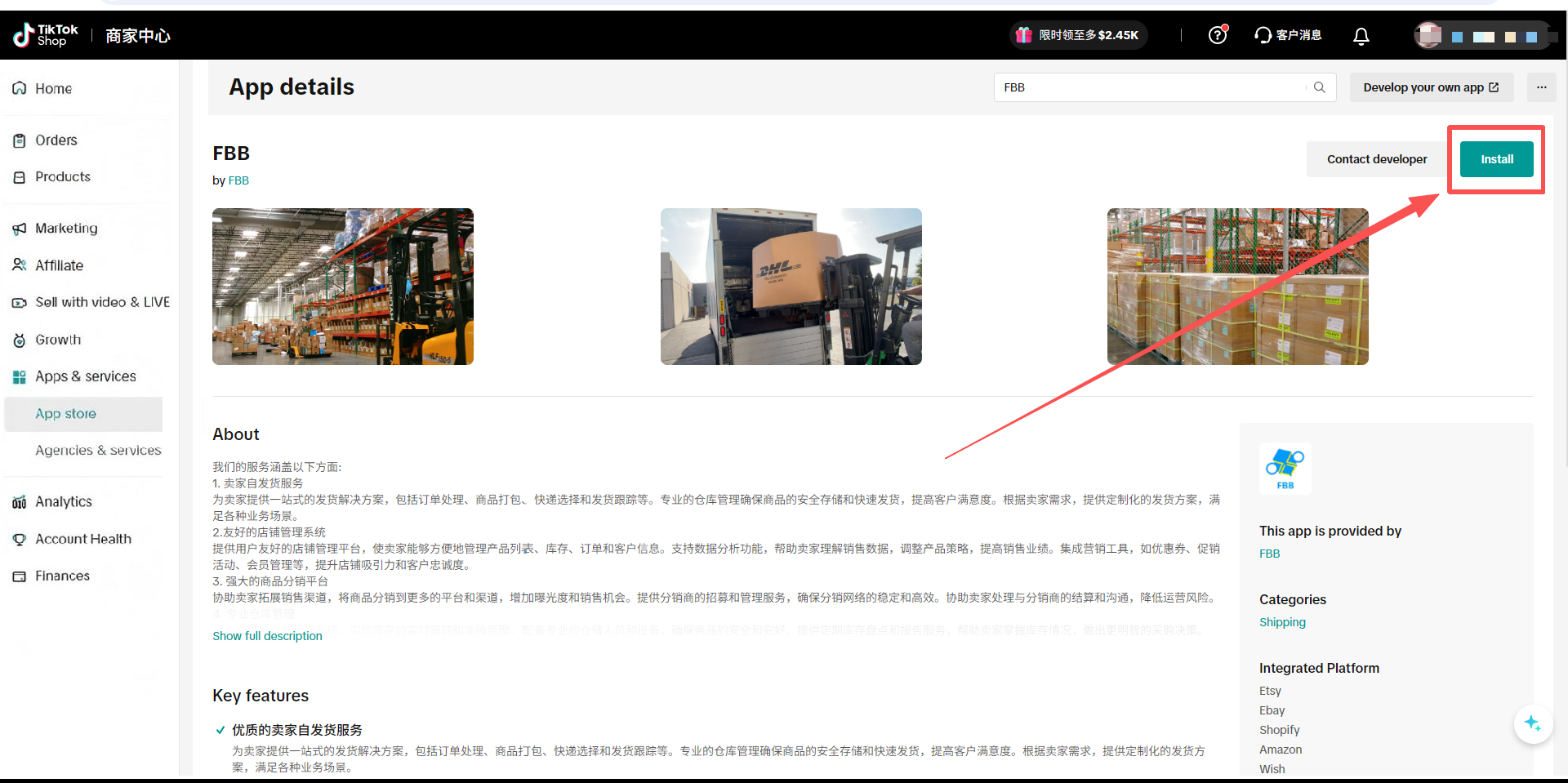The image size is (1568, 783).
Task: Click the Ebay integrated platform entry
Action: 1272,710
